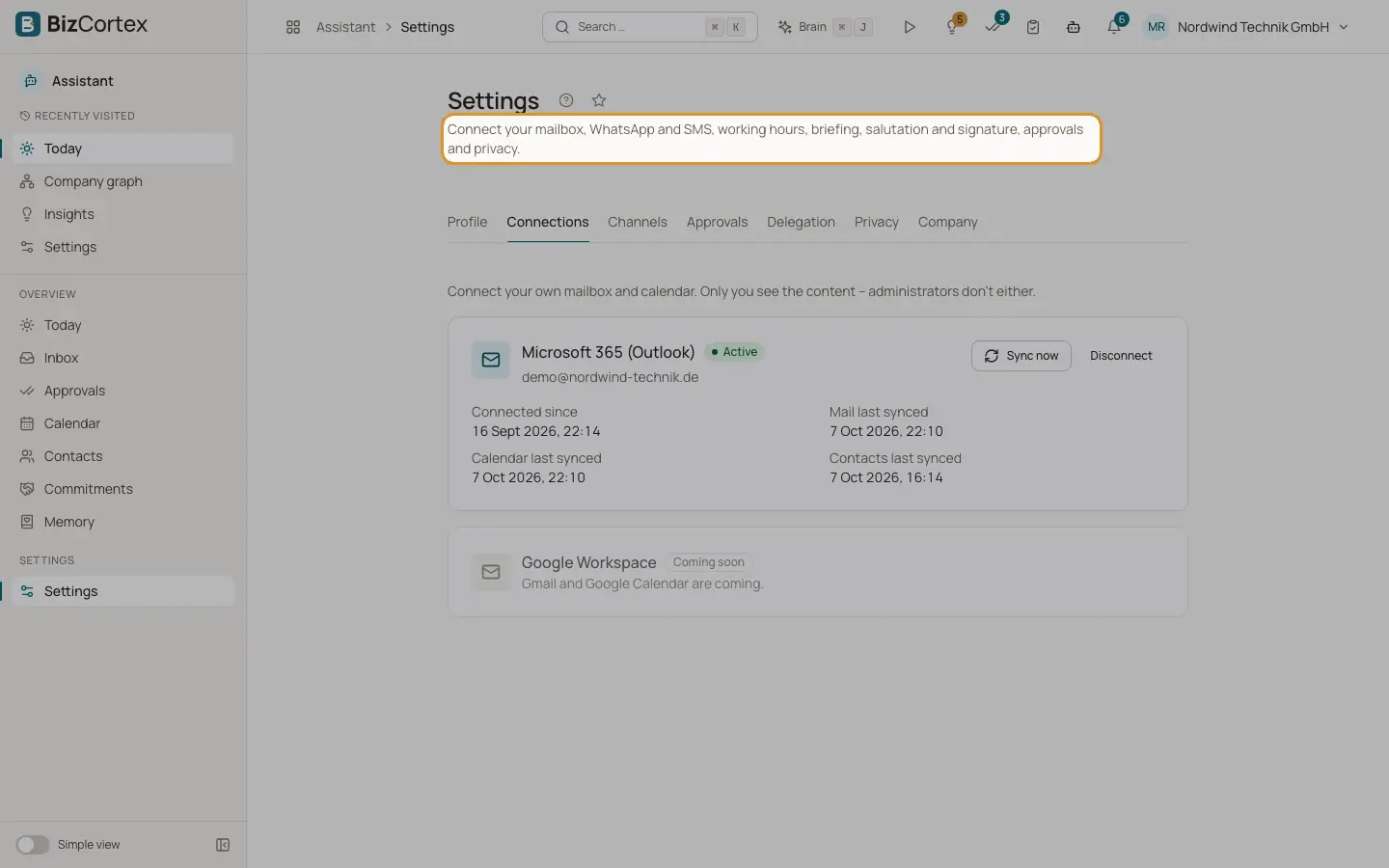The width and height of the screenshot is (1389, 868).
Task: Toggle the Simple view switch
Action: click(x=32, y=845)
